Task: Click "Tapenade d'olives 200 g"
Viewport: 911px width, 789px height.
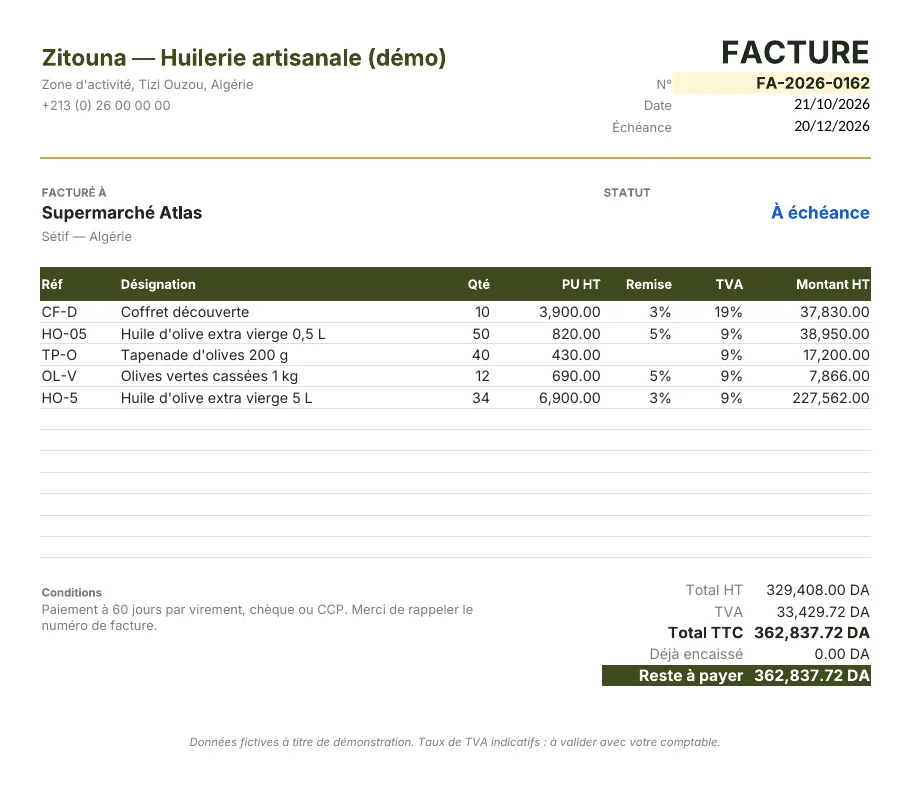Action: click(x=205, y=355)
